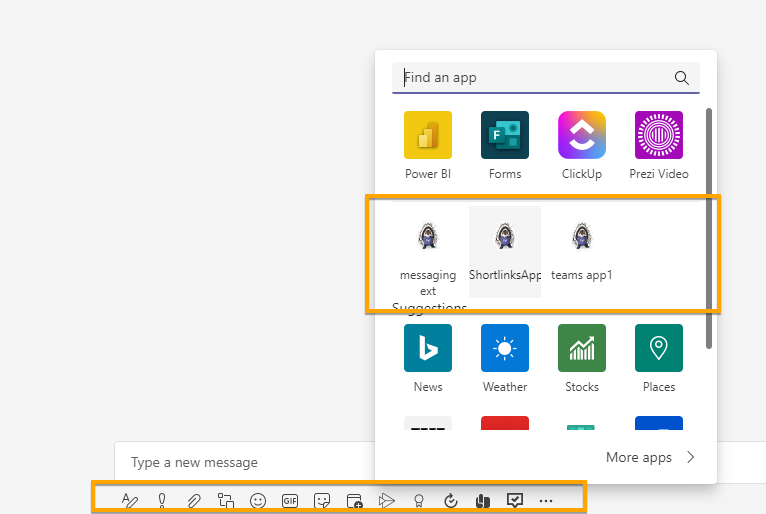Viewport: 766px width, 514px height.
Task: Open the GIF picker
Action: coord(290,500)
